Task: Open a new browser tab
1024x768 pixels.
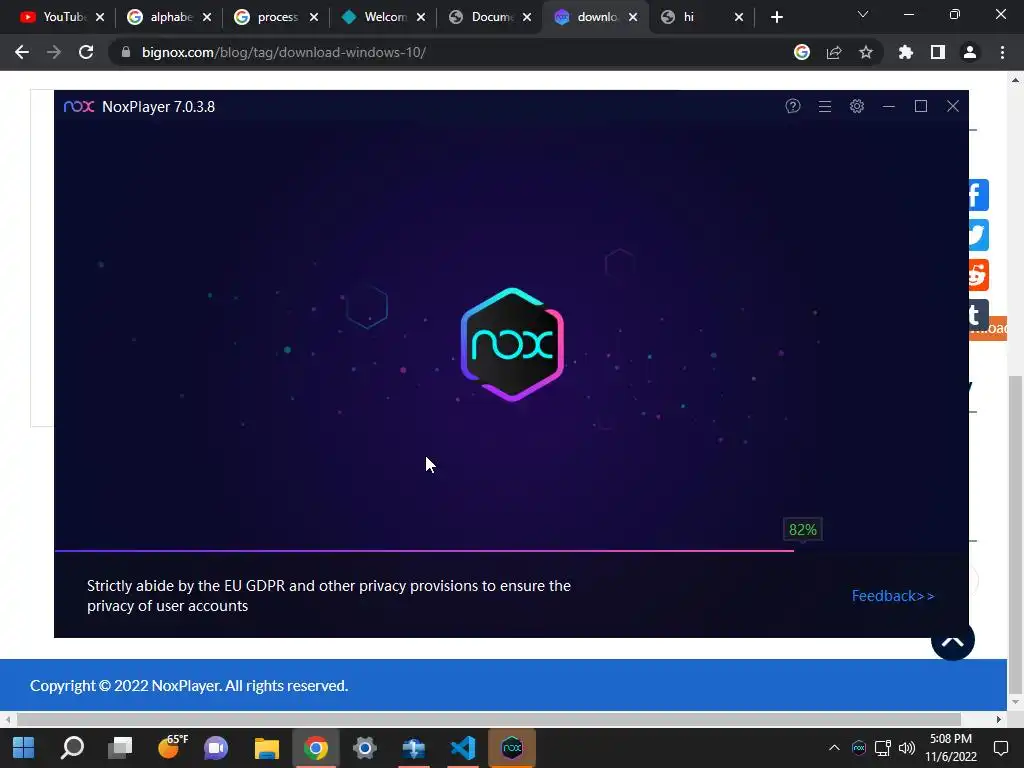Action: click(776, 17)
